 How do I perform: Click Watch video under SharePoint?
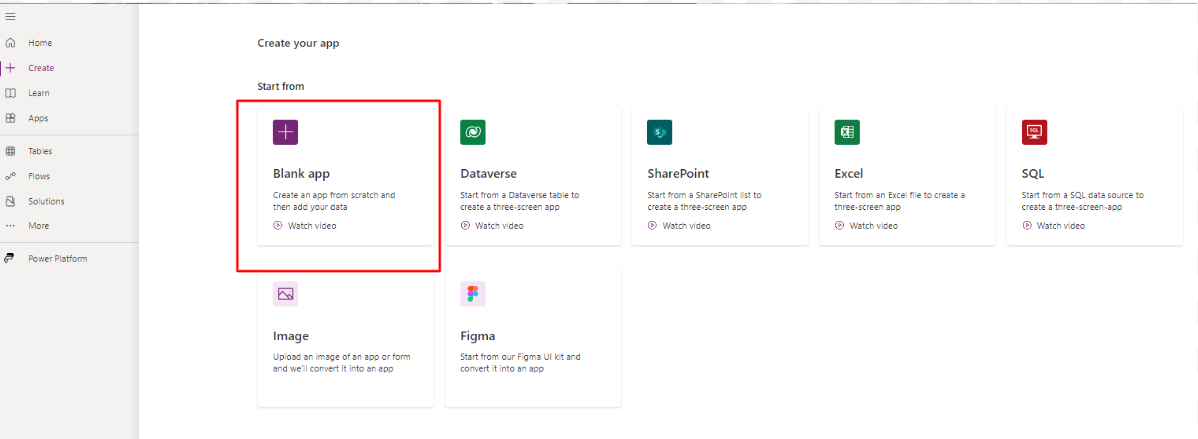click(x=685, y=226)
